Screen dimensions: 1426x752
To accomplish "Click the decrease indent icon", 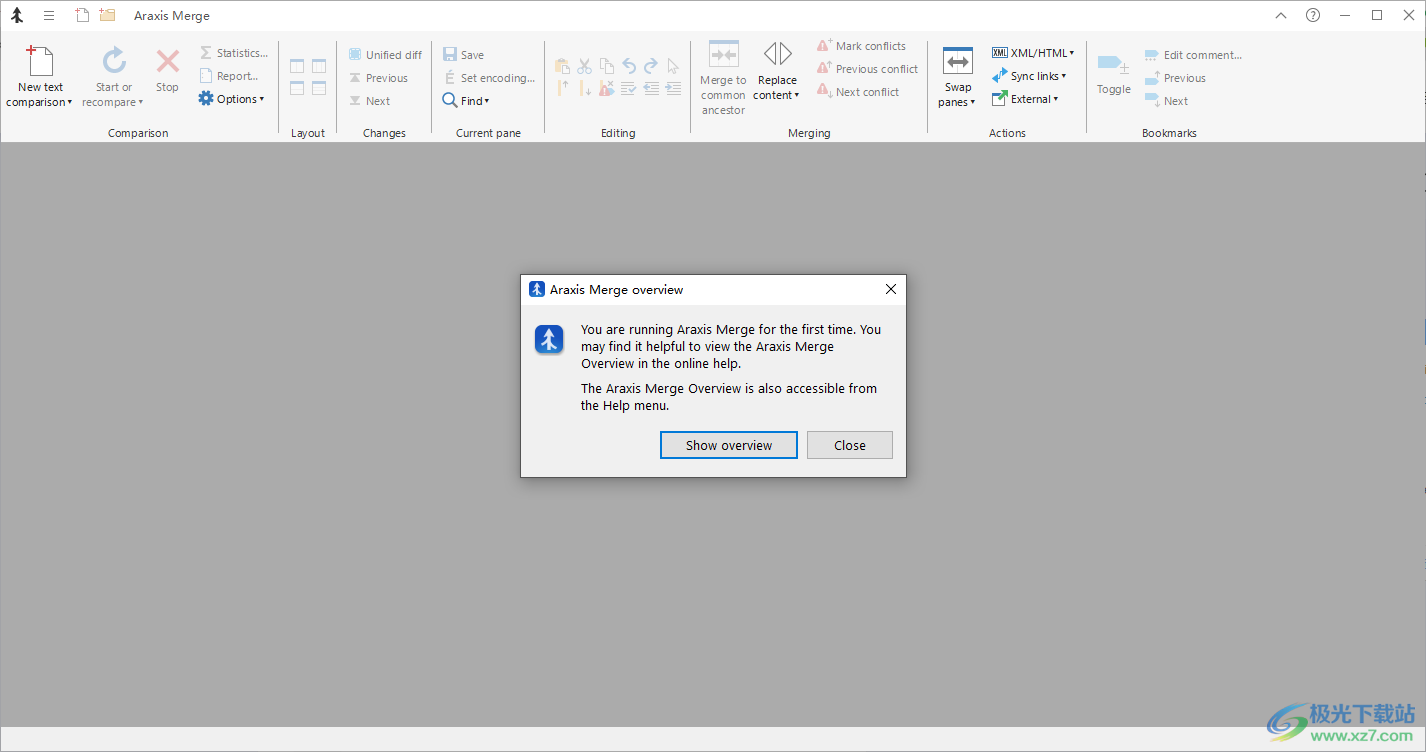I will [651, 88].
